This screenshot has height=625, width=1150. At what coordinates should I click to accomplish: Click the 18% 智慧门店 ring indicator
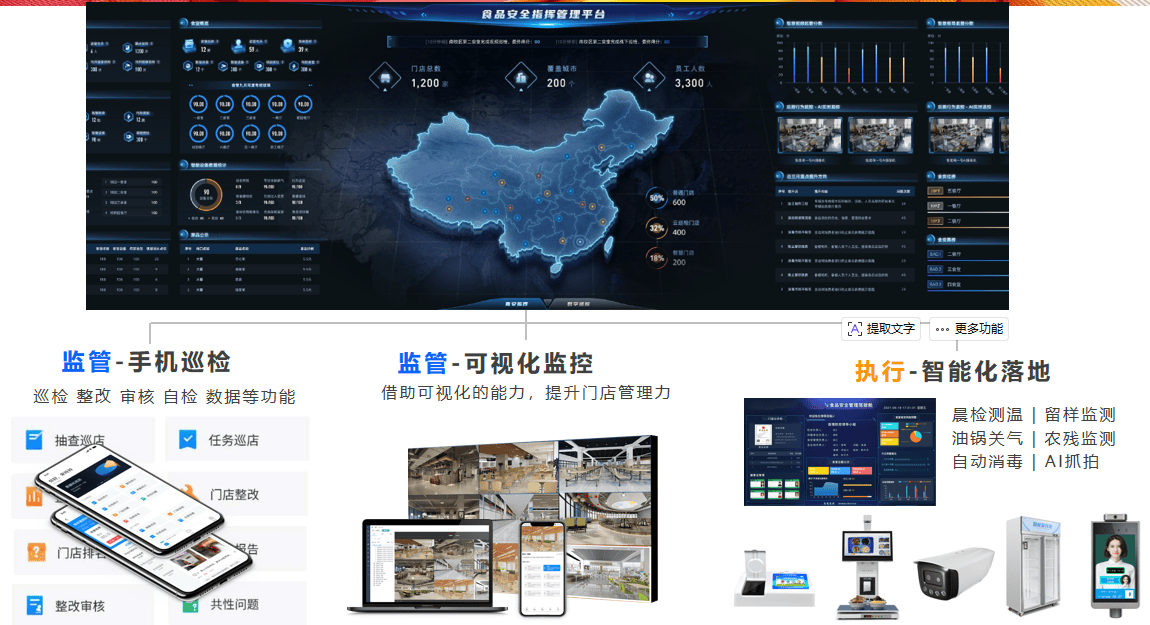tap(657, 257)
